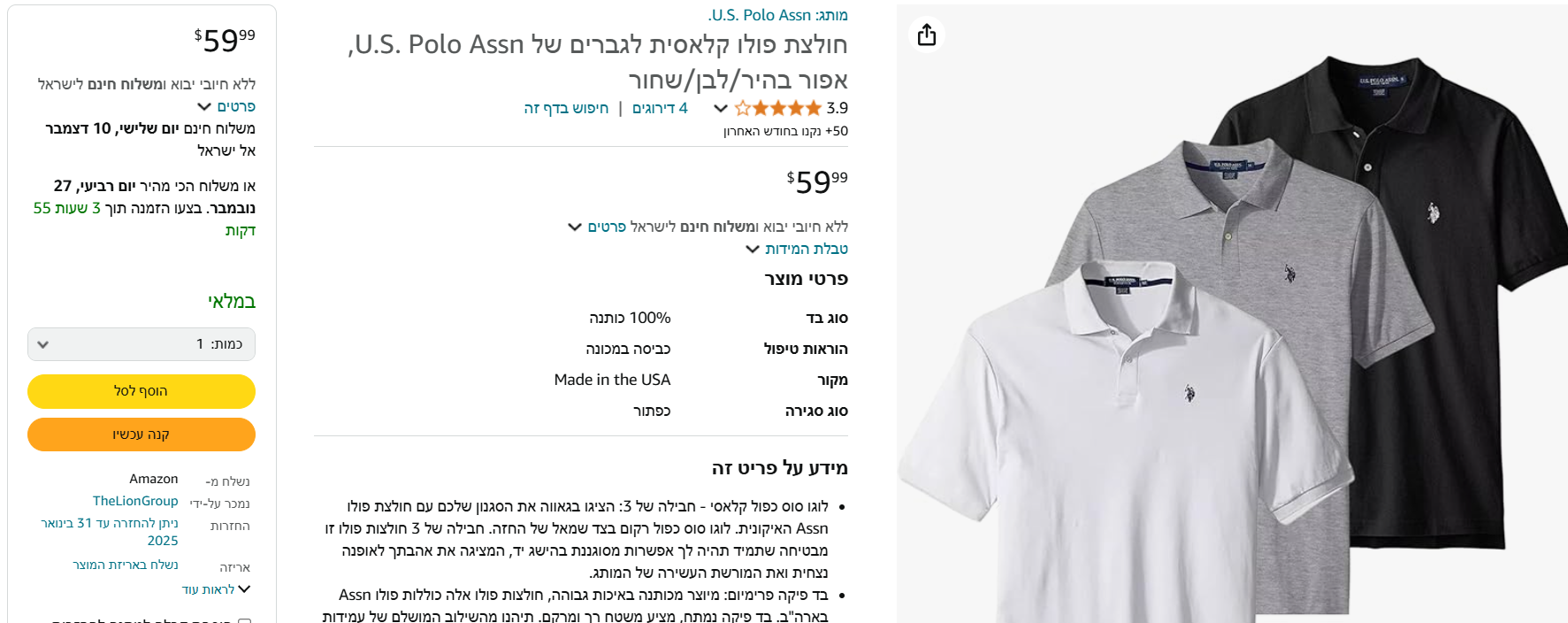
Task: Click the orange 'קנה עכשיו' button
Action: coord(142,435)
